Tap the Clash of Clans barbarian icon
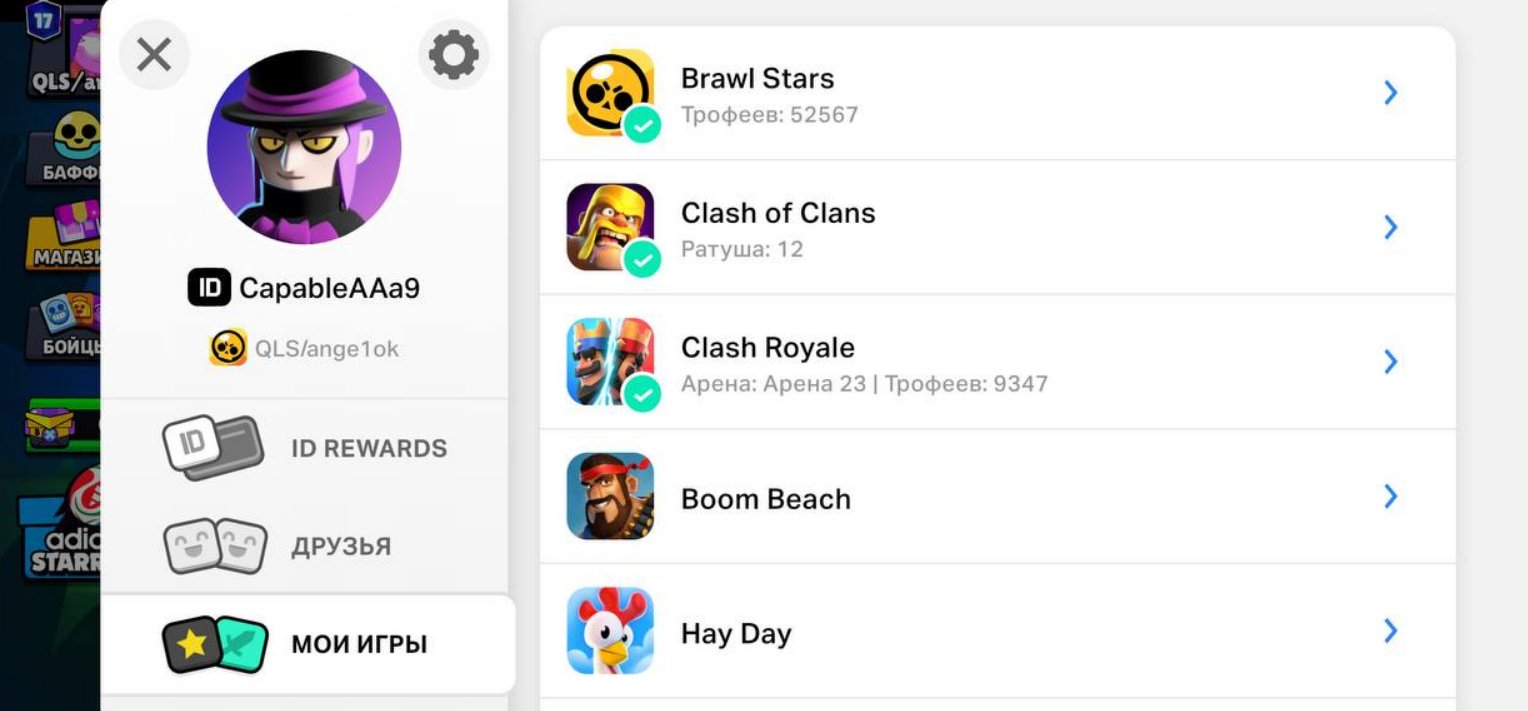The height and width of the screenshot is (711, 1528). click(x=610, y=227)
